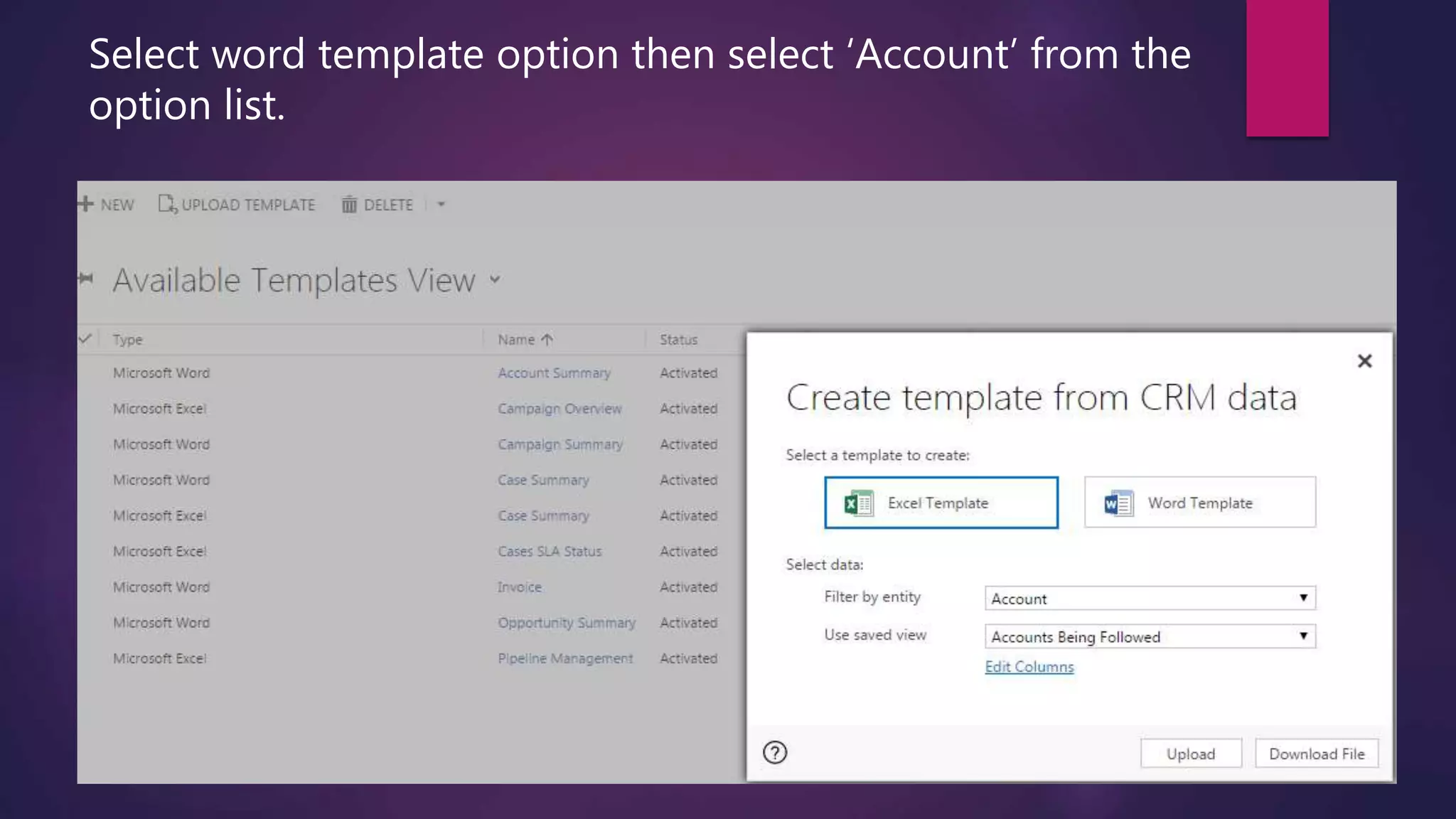This screenshot has height=819, width=1456.
Task: Click the Upload button
Action: coord(1191,754)
